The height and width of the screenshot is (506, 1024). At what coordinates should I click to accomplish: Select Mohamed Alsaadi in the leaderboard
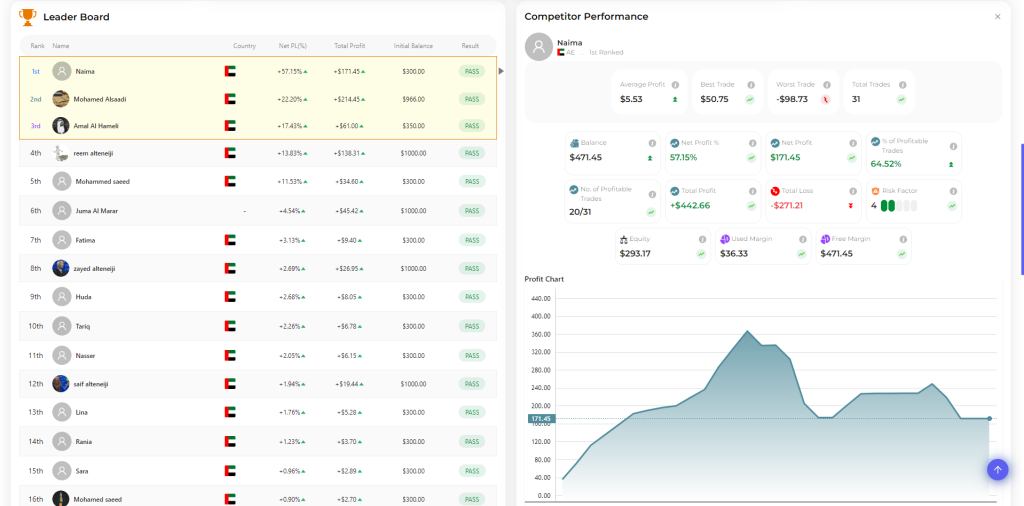(x=99, y=99)
